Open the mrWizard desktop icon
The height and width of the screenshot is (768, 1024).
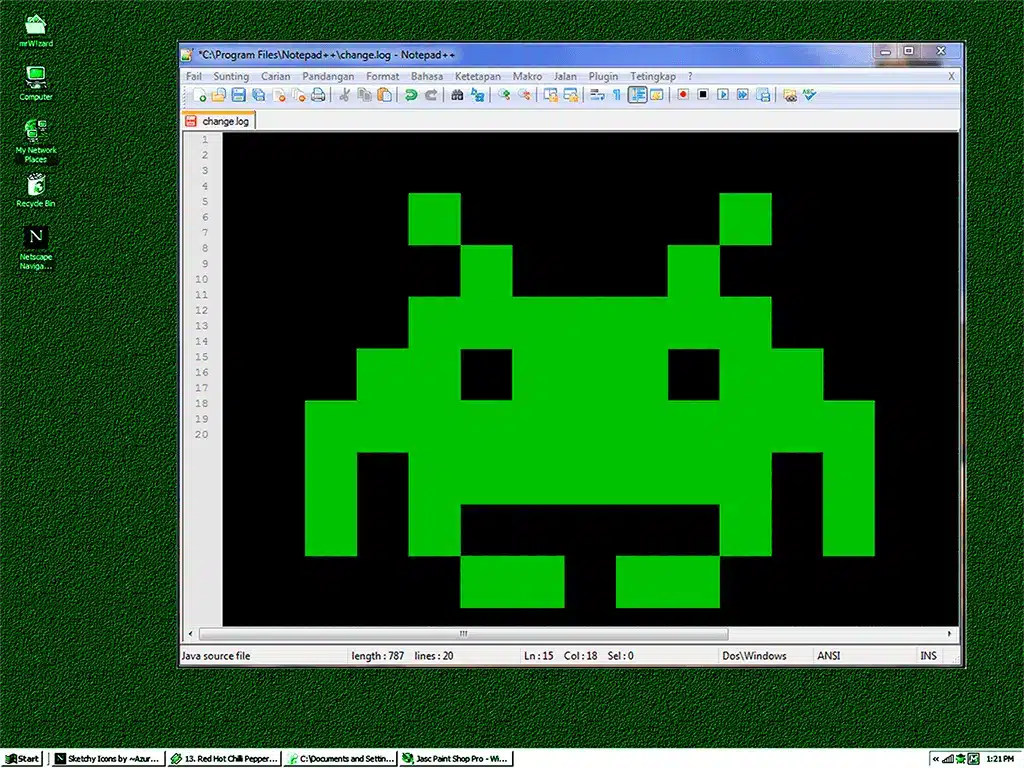(36, 31)
